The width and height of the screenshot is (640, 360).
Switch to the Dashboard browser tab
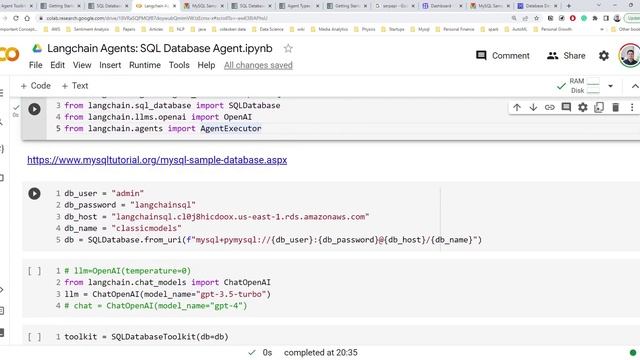click(x=441, y=6)
